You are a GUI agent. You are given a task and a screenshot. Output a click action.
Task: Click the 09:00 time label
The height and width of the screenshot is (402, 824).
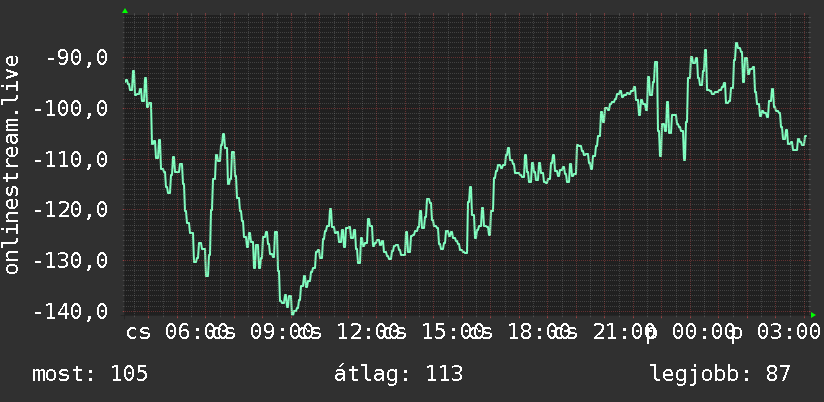click(x=282, y=332)
